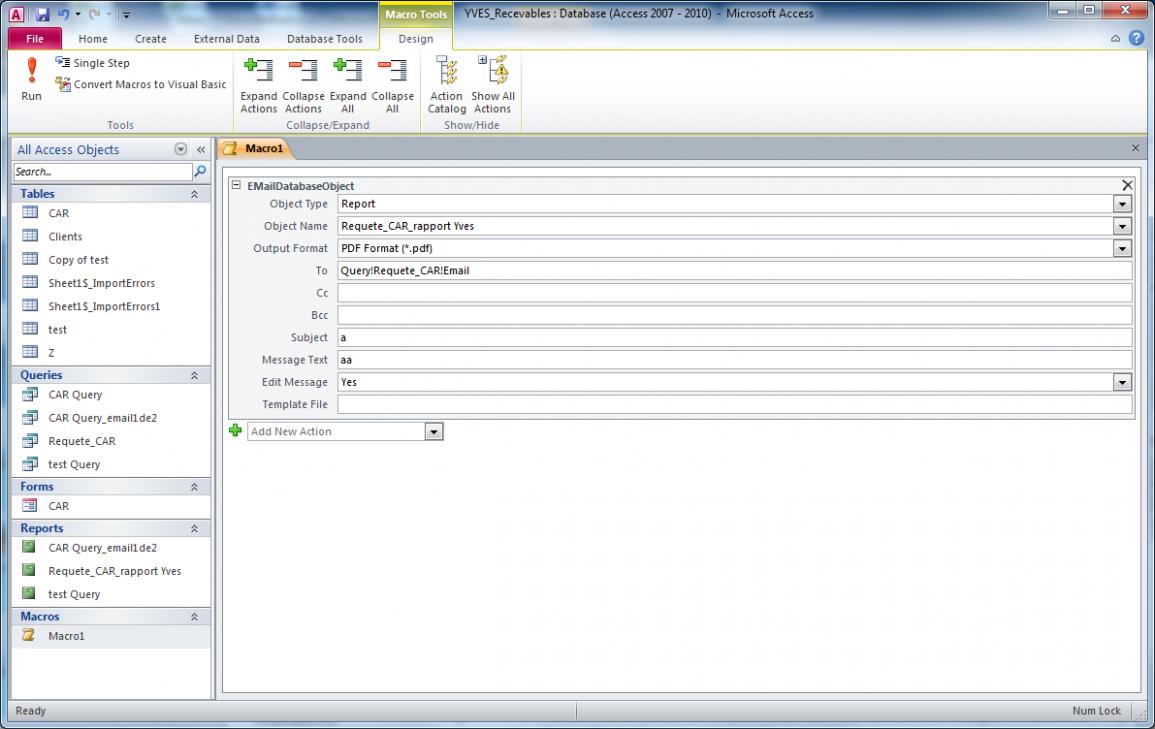1155x729 pixels.
Task: Click the Access application icon in title bar
Action: [16, 14]
